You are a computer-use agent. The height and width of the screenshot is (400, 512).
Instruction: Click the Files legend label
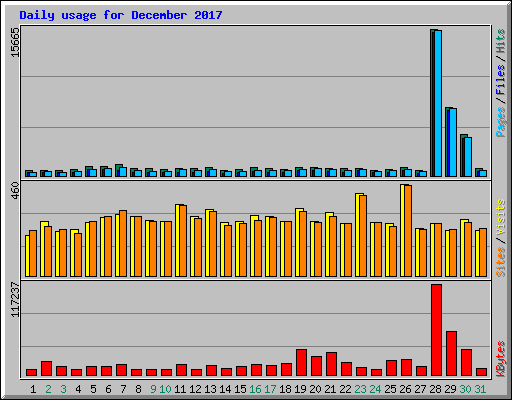[501, 79]
